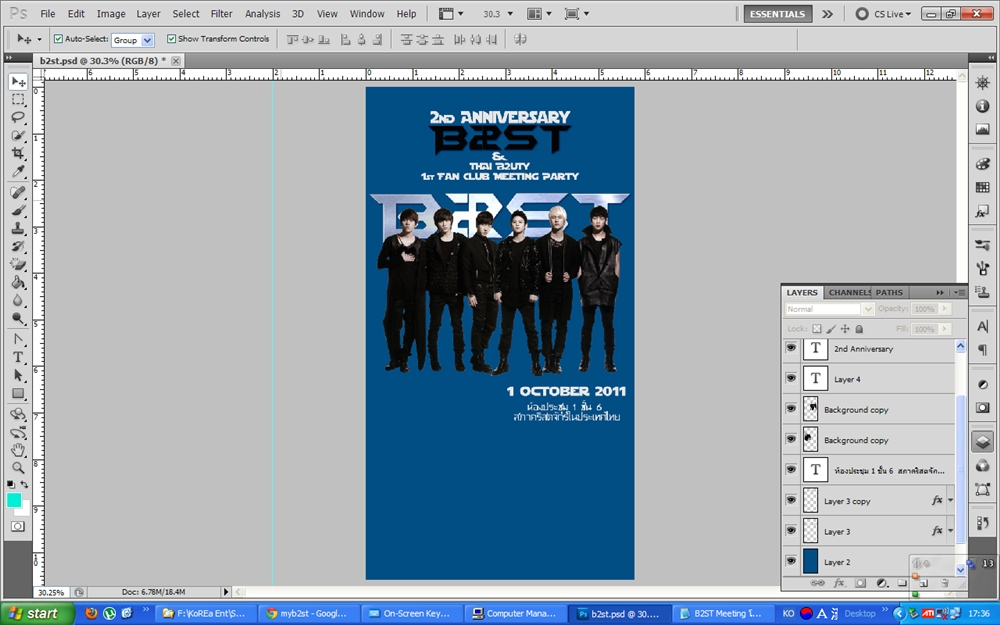This screenshot has width=1000, height=625.
Task: Open the Navigator panel ship-wheel icon
Action: (x=982, y=83)
